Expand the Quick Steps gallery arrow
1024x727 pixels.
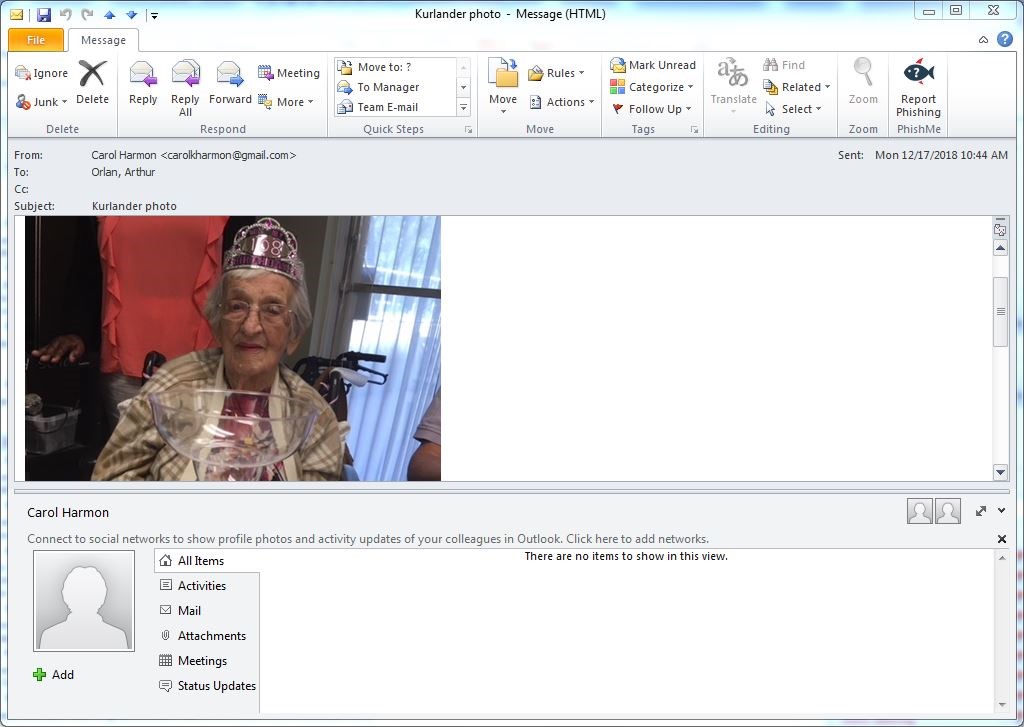click(x=463, y=107)
